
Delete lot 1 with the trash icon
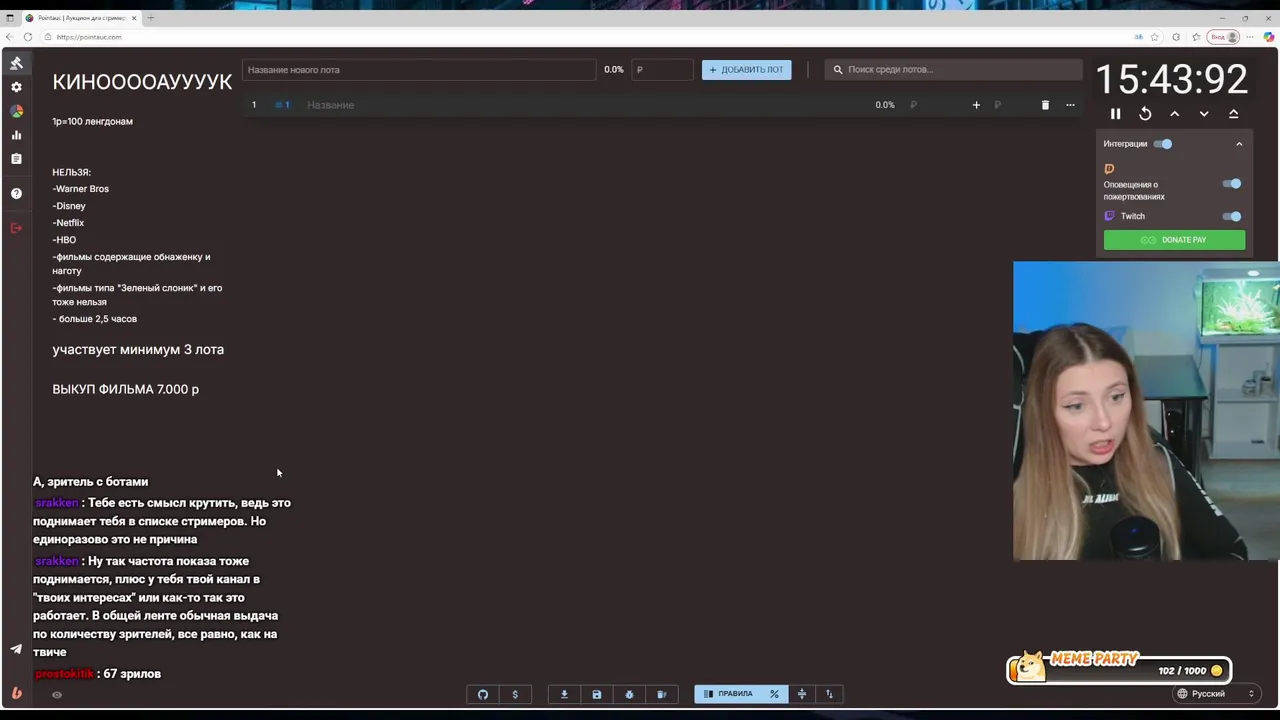[1045, 105]
